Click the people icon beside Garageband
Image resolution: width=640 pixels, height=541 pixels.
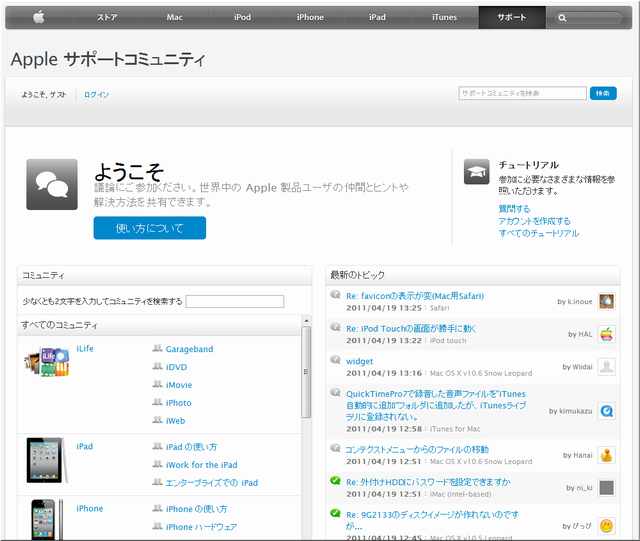point(158,348)
